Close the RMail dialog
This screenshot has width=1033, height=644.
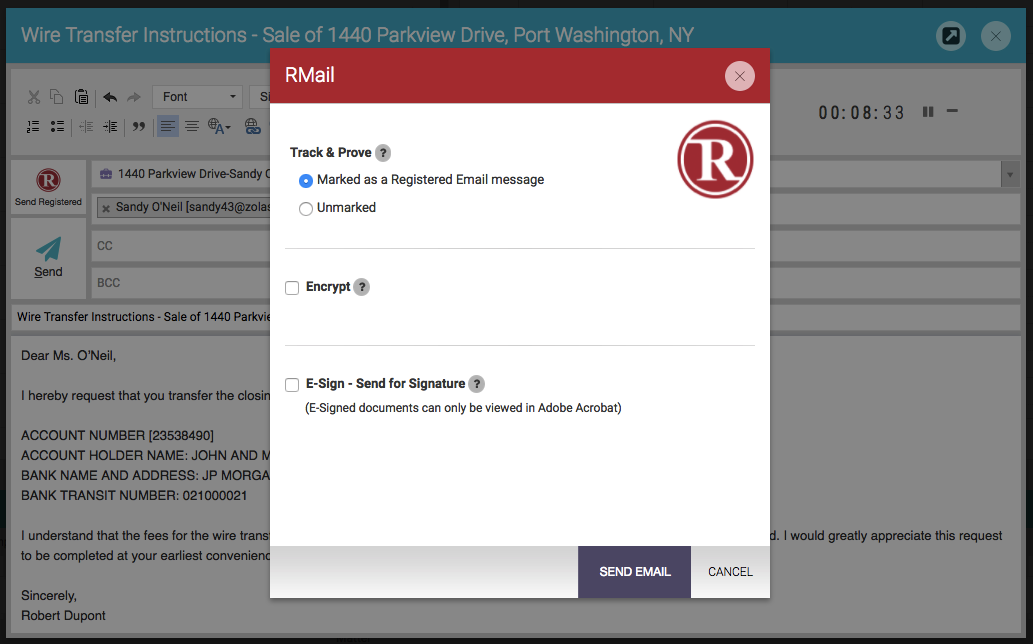(x=740, y=76)
